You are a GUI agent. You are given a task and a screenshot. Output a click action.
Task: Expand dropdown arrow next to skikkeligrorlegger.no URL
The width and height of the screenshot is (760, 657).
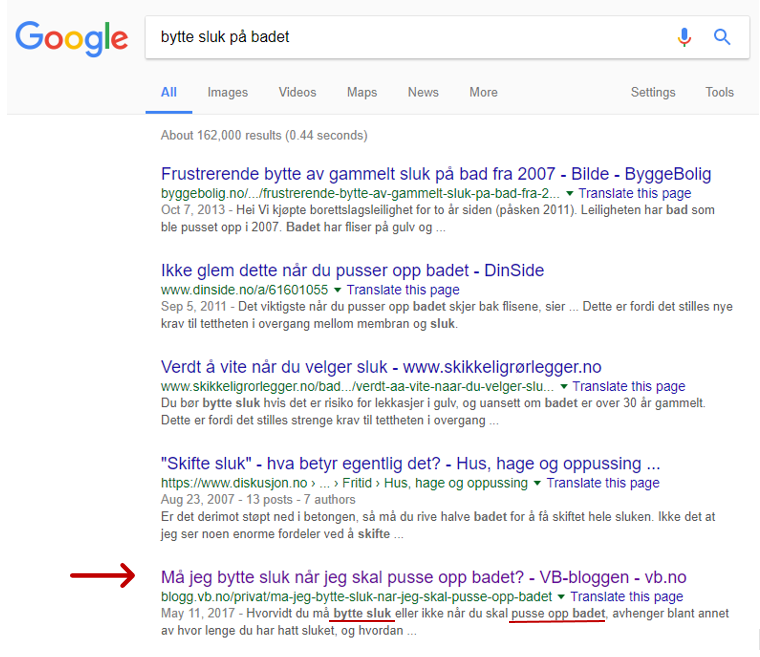click(x=564, y=386)
